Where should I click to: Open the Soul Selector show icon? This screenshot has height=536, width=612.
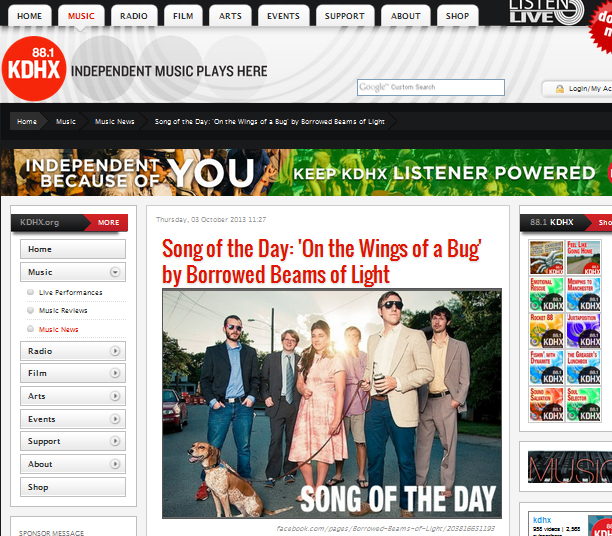pos(584,404)
